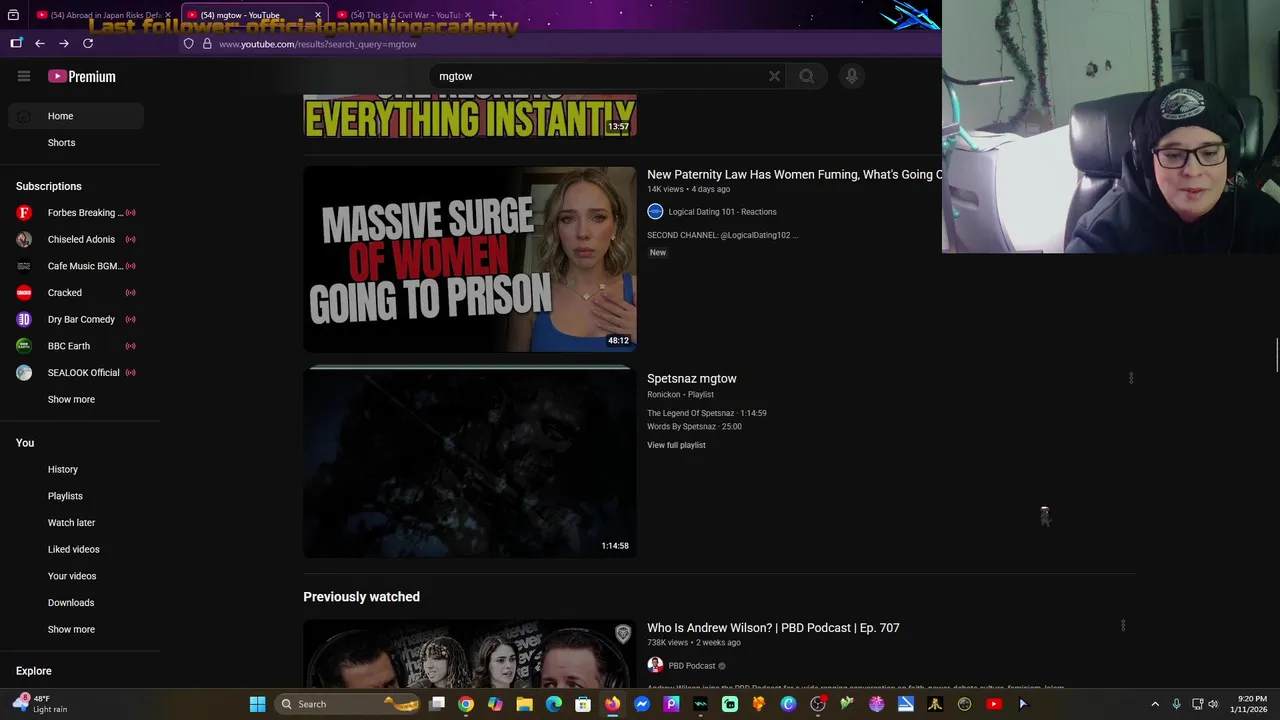
Task: Expand Show more under Subscriptions
Action: tap(71, 399)
